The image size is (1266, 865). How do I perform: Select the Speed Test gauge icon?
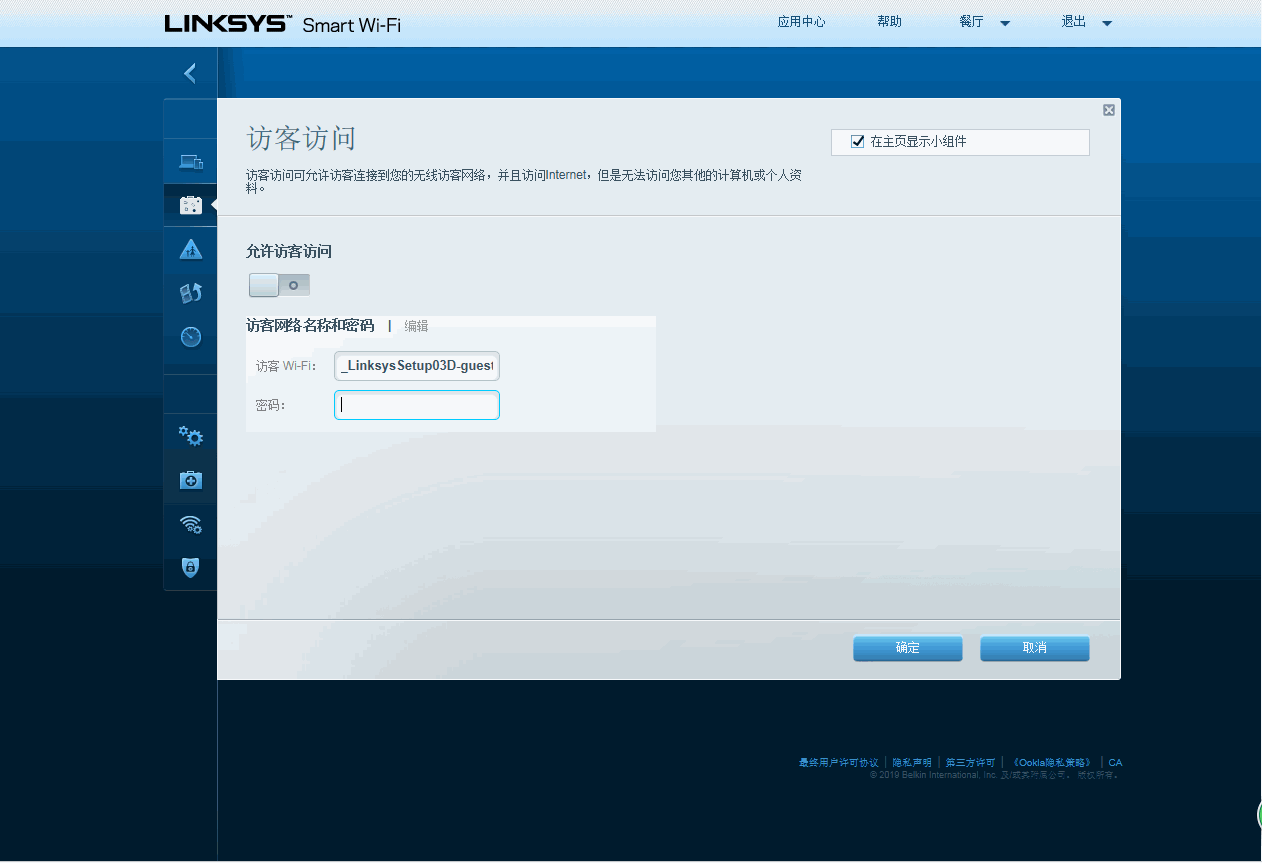(190, 337)
